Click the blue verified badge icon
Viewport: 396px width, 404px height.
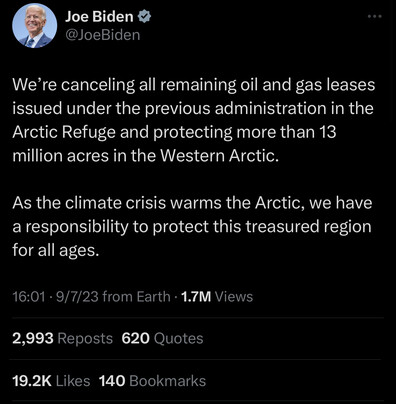(x=144, y=16)
